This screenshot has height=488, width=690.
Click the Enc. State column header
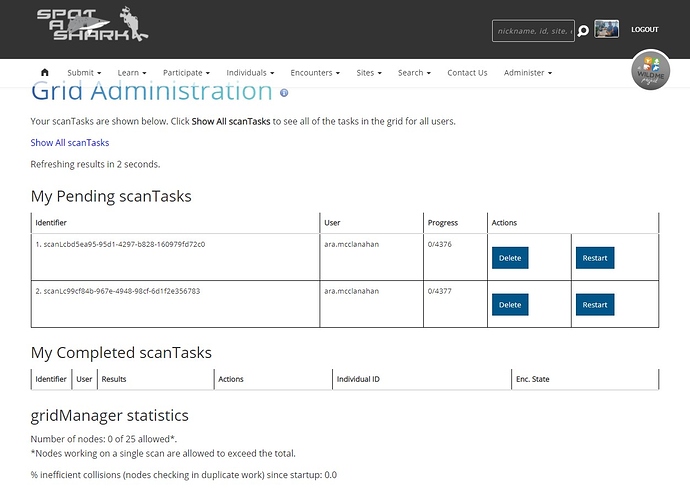tap(532, 379)
